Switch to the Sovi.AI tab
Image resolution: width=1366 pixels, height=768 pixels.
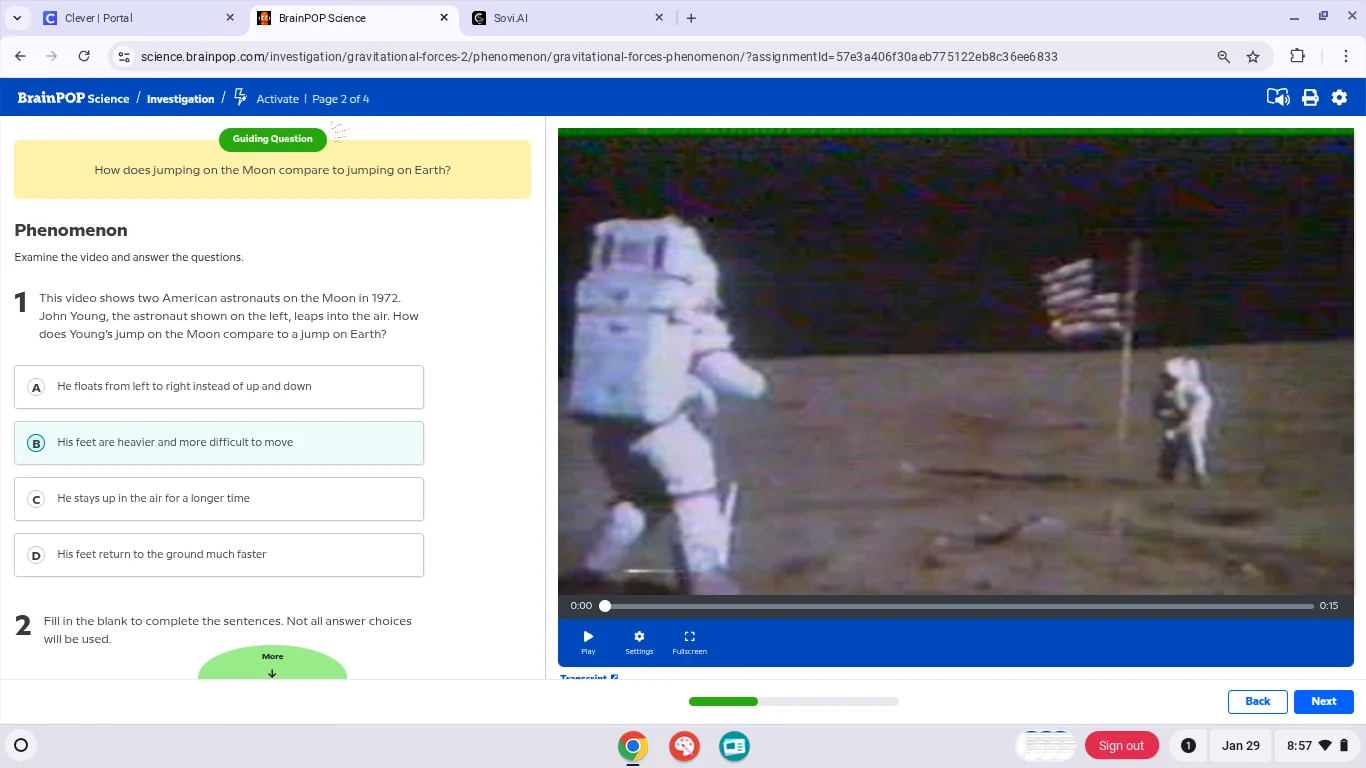[555, 18]
